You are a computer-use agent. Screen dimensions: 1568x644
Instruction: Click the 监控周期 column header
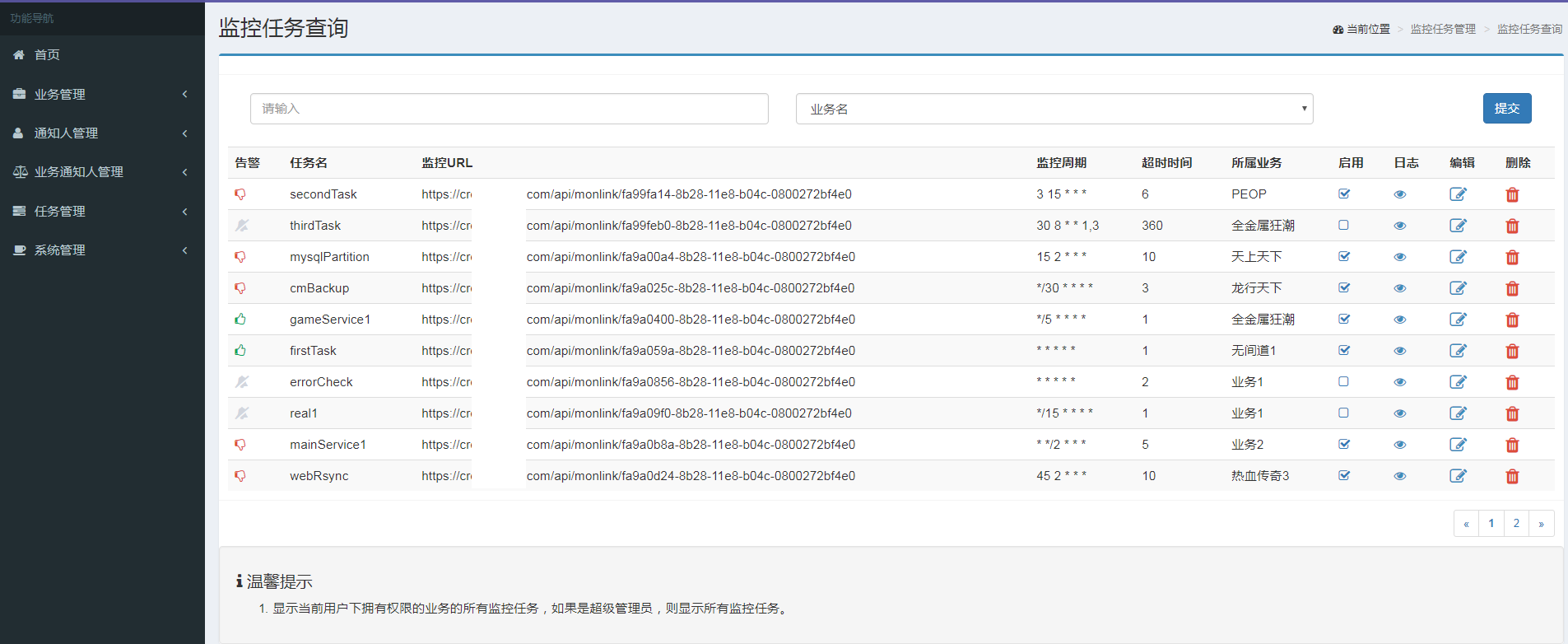[x=1061, y=163]
